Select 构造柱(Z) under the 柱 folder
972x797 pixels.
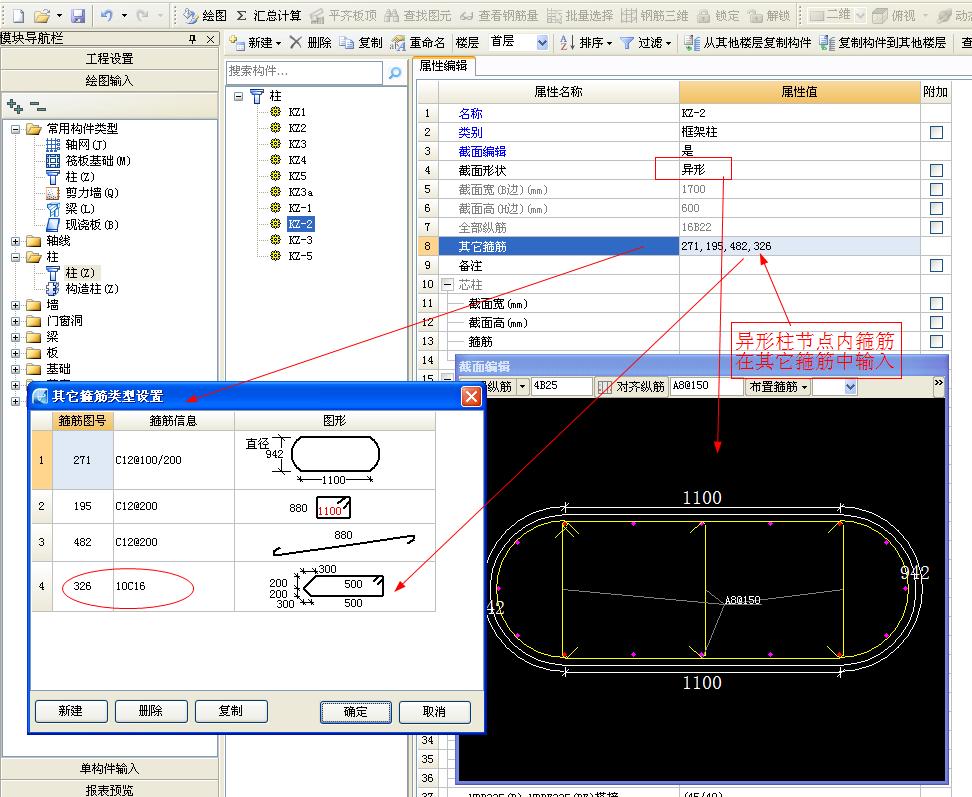point(91,289)
